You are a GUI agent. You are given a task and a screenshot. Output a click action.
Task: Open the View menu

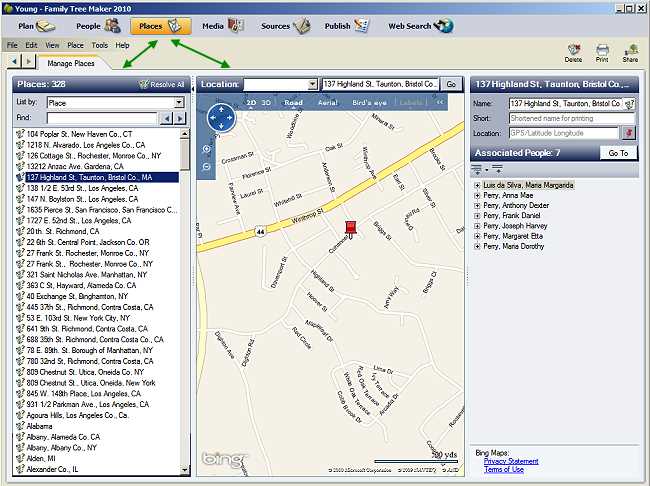(52, 45)
